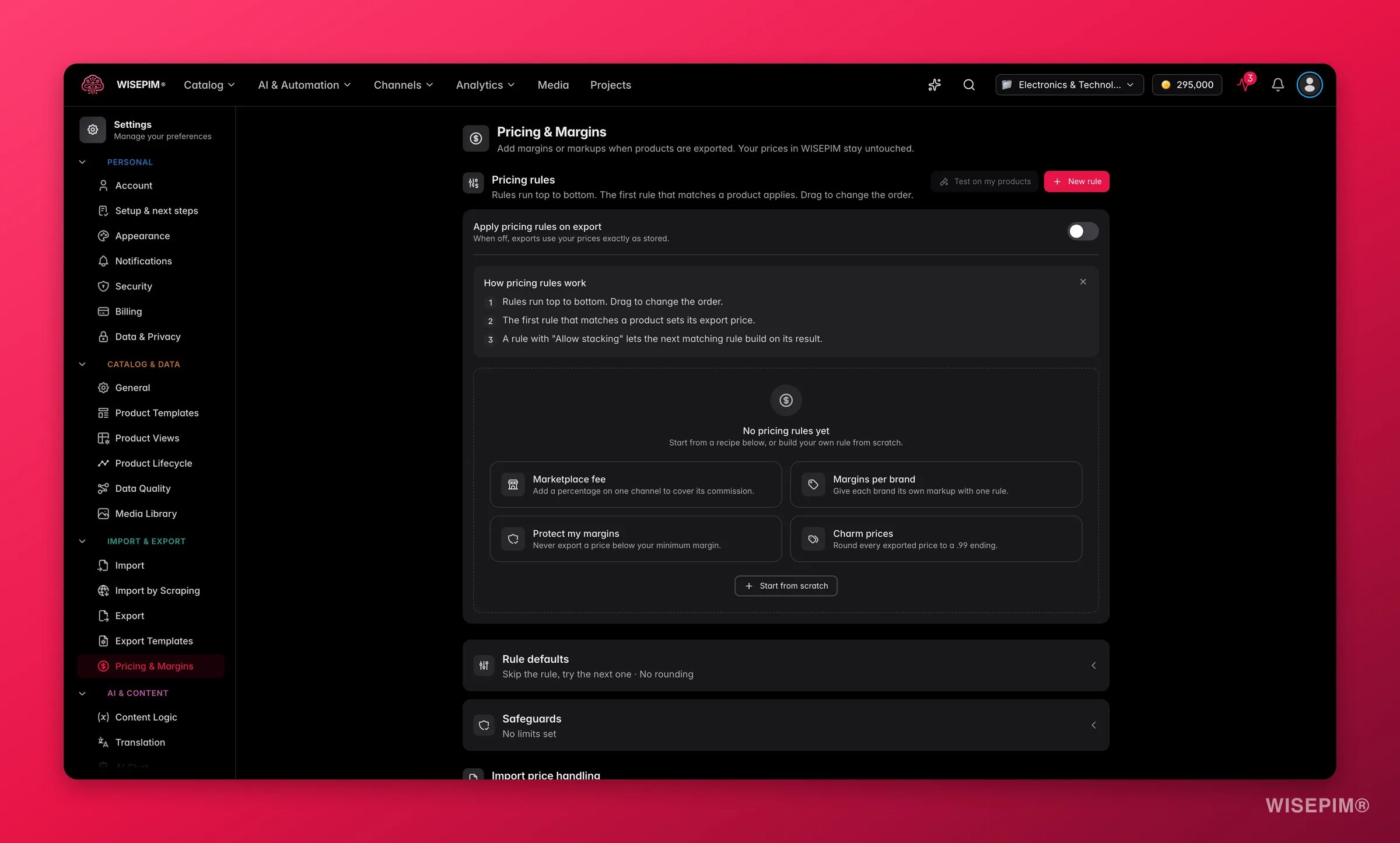Image resolution: width=1400 pixels, height=843 pixels.
Task: Open the AI sparkle assistant icon
Action: pos(935,85)
